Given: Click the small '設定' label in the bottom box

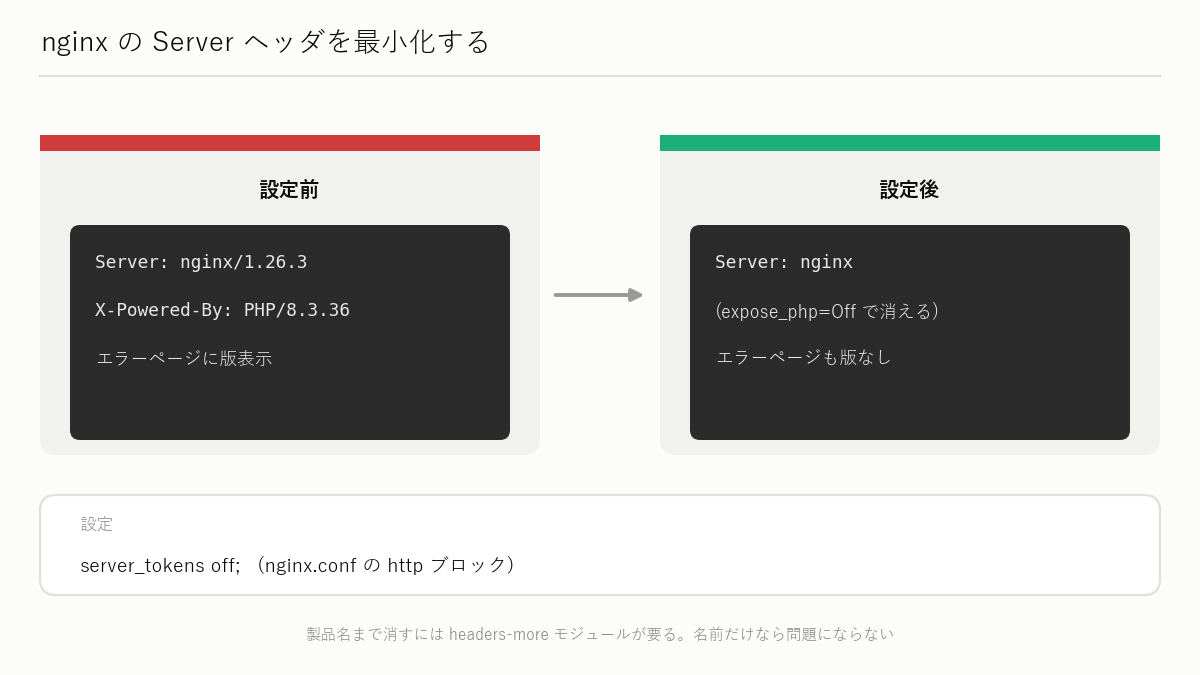Looking at the screenshot, I should [97, 524].
